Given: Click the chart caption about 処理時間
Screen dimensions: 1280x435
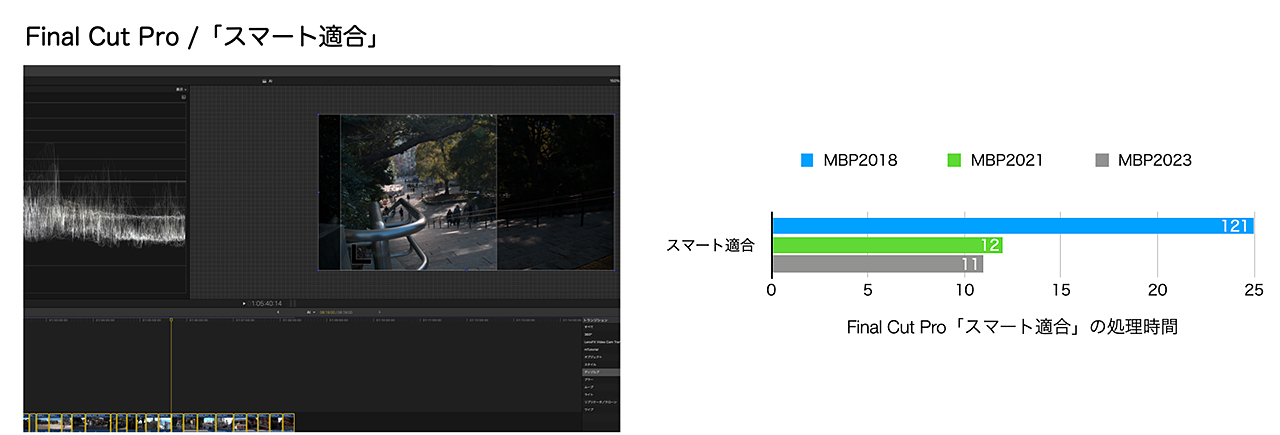Looking at the screenshot, I should click(x=1012, y=327).
